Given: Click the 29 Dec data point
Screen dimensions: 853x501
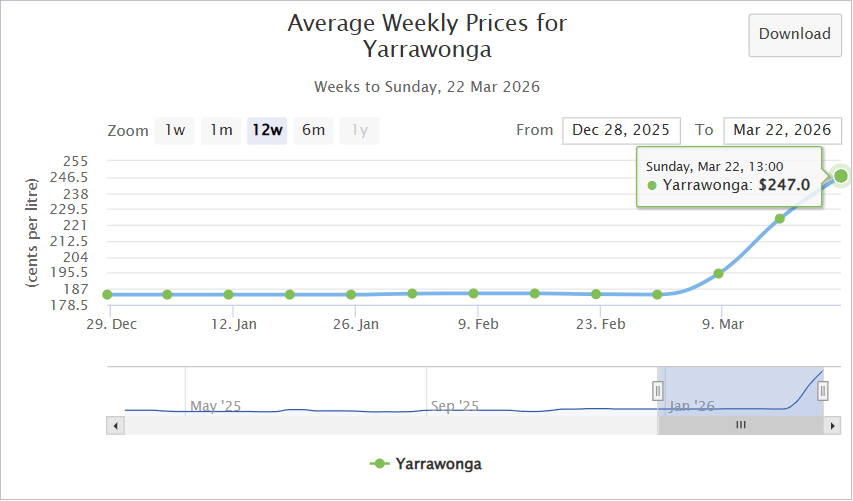Looking at the screenshot, I should (x=107, y=295).
